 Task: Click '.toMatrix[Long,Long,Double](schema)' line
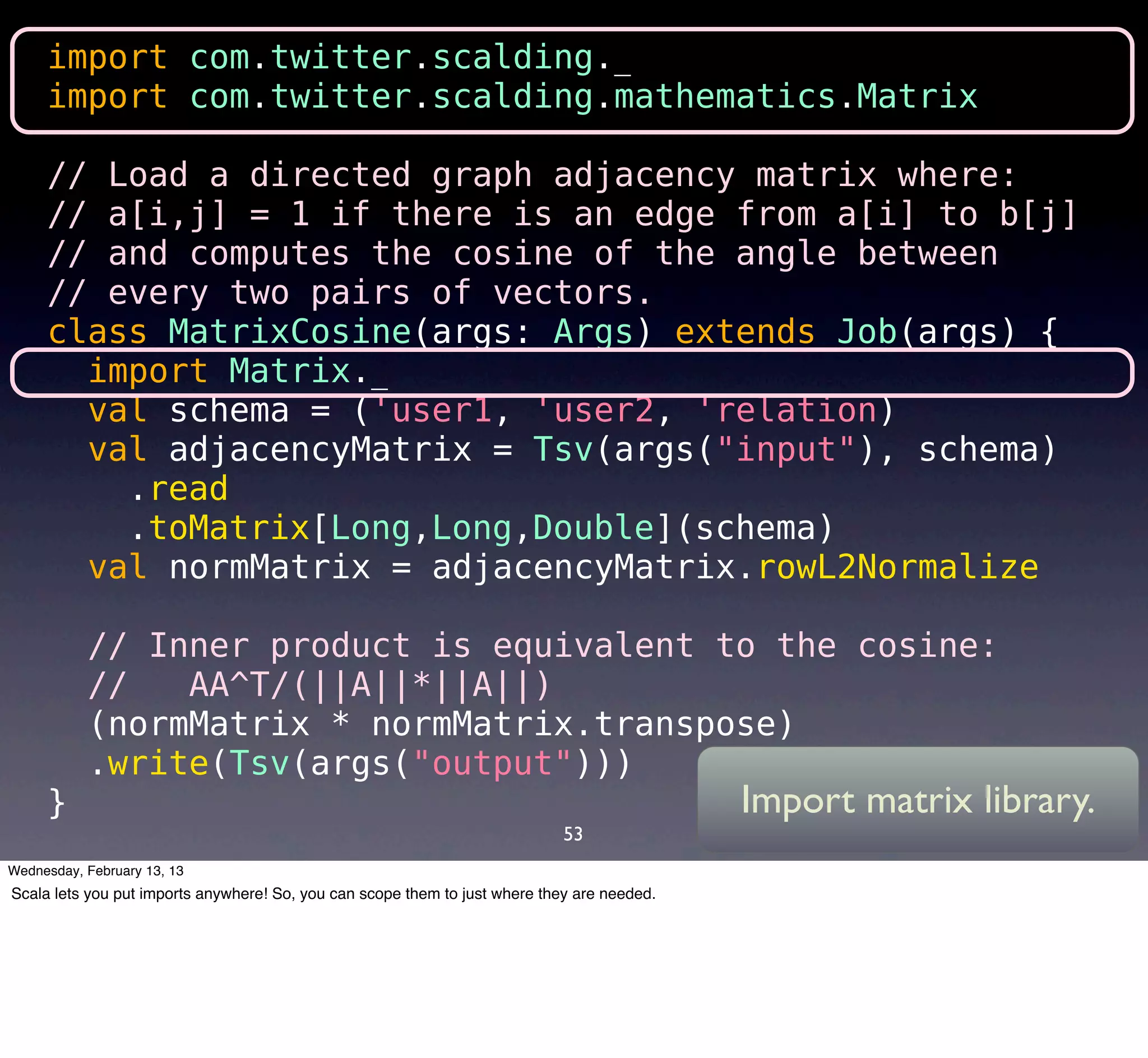[x=481, y=528]
